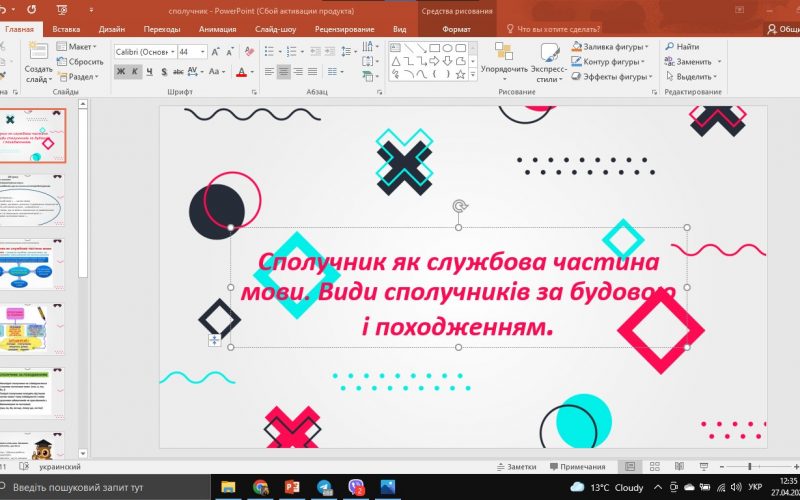Image resolution: width=800 pixels, height=500 pixels.
Task: Open line spacing dropdown
Action: coord(348,52)
